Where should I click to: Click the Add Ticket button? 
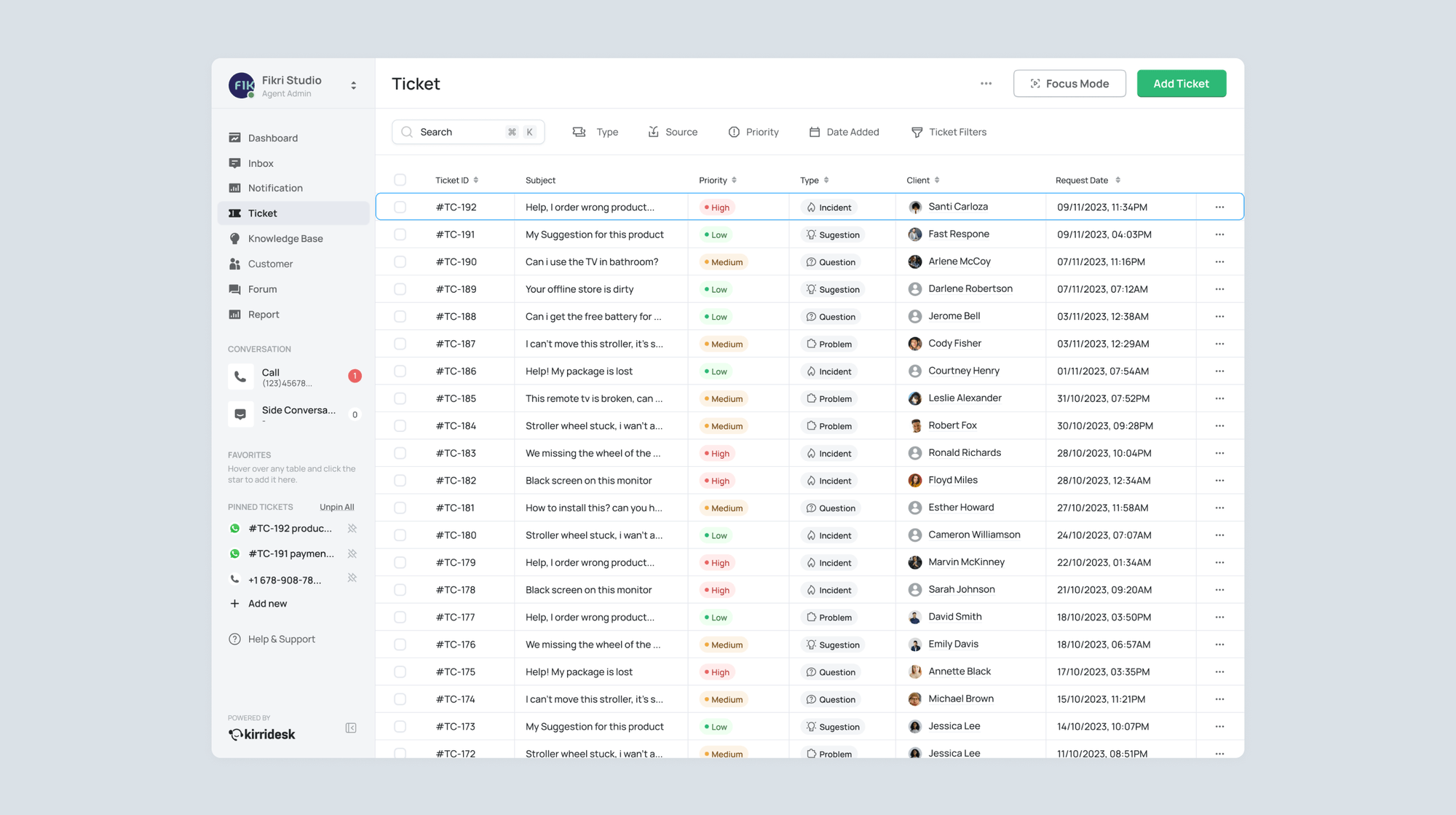[1181, 83]
